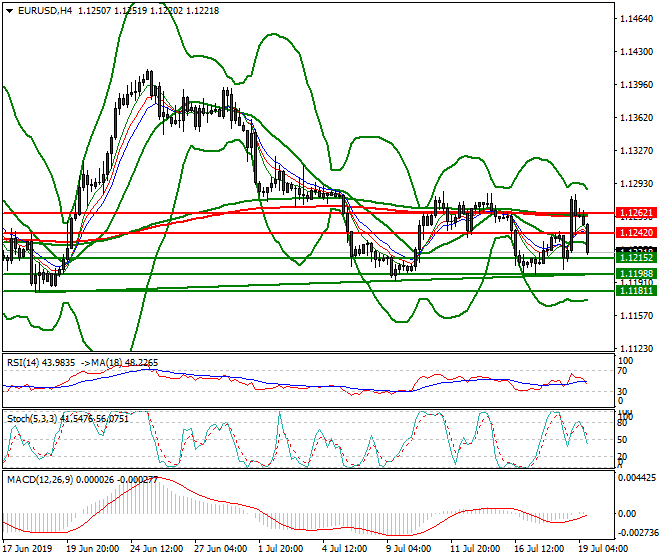The width and height of the screenshot is (660, 560).
Task: Click the 9 Jul 04:00 time axis label
Action: 409,549
